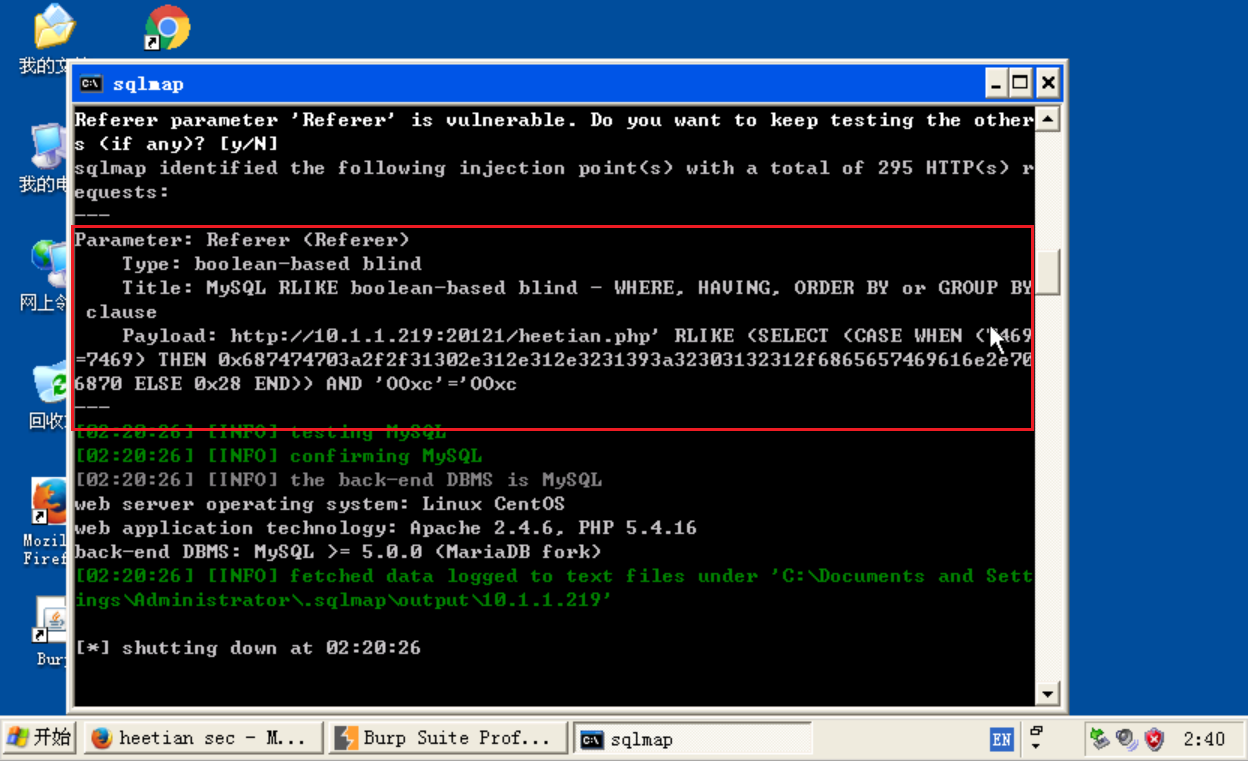Minimize the sqlmap console window

click(x=997, y=83)
